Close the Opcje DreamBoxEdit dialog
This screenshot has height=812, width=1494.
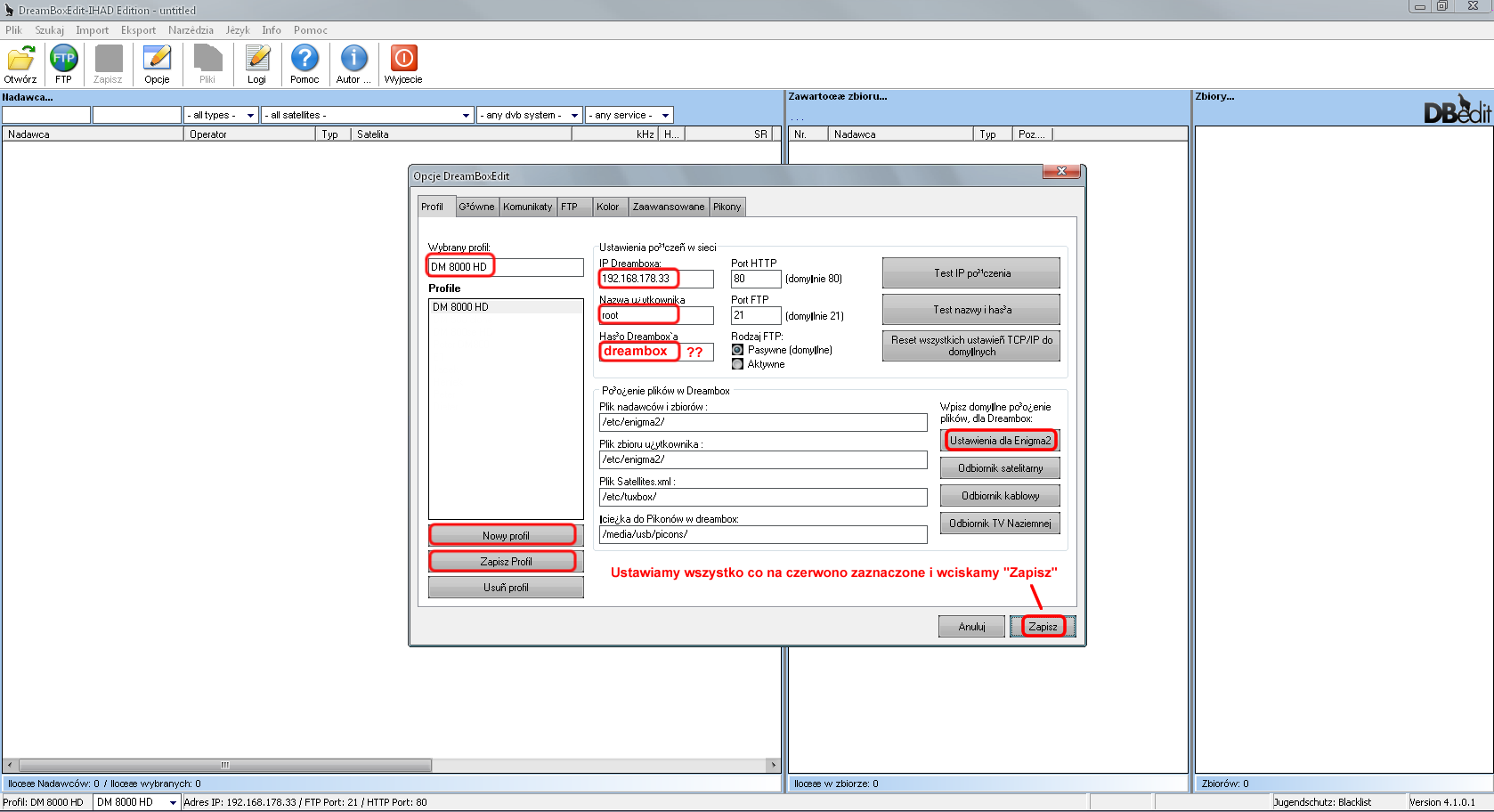click(x=1061, y=171)
